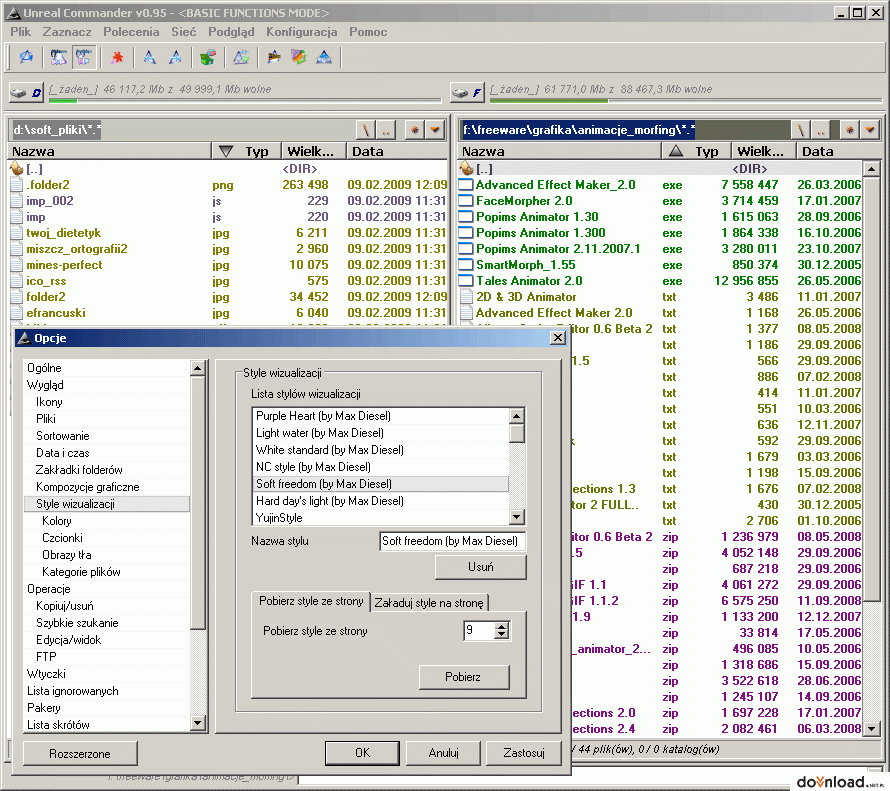Viewport: 890px width, 791px height.
Task: Click the last icon in the main toolbar
Action: click(324, 57)
